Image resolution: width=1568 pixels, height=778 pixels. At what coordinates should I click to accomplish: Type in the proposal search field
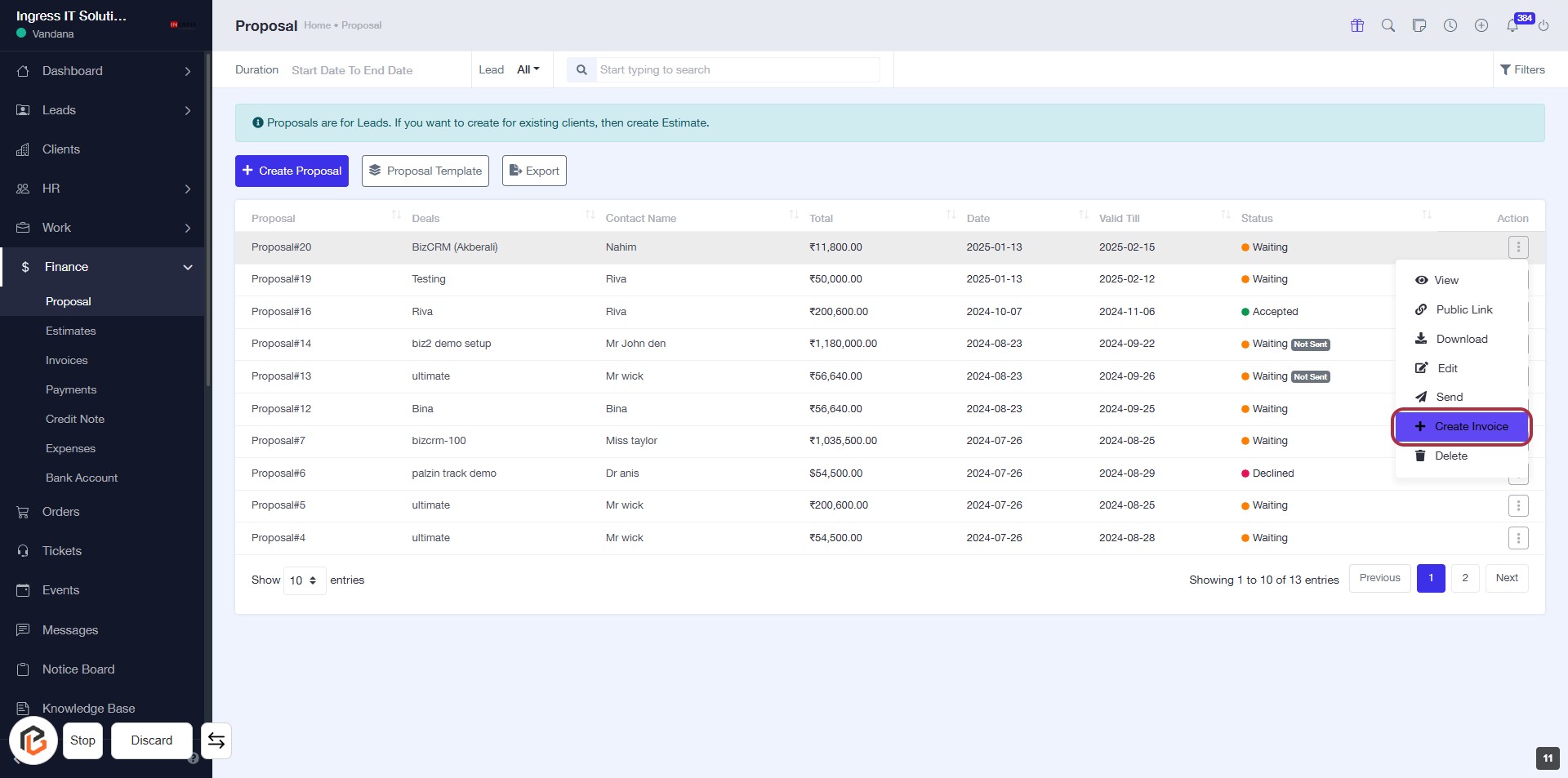[737, 69]
